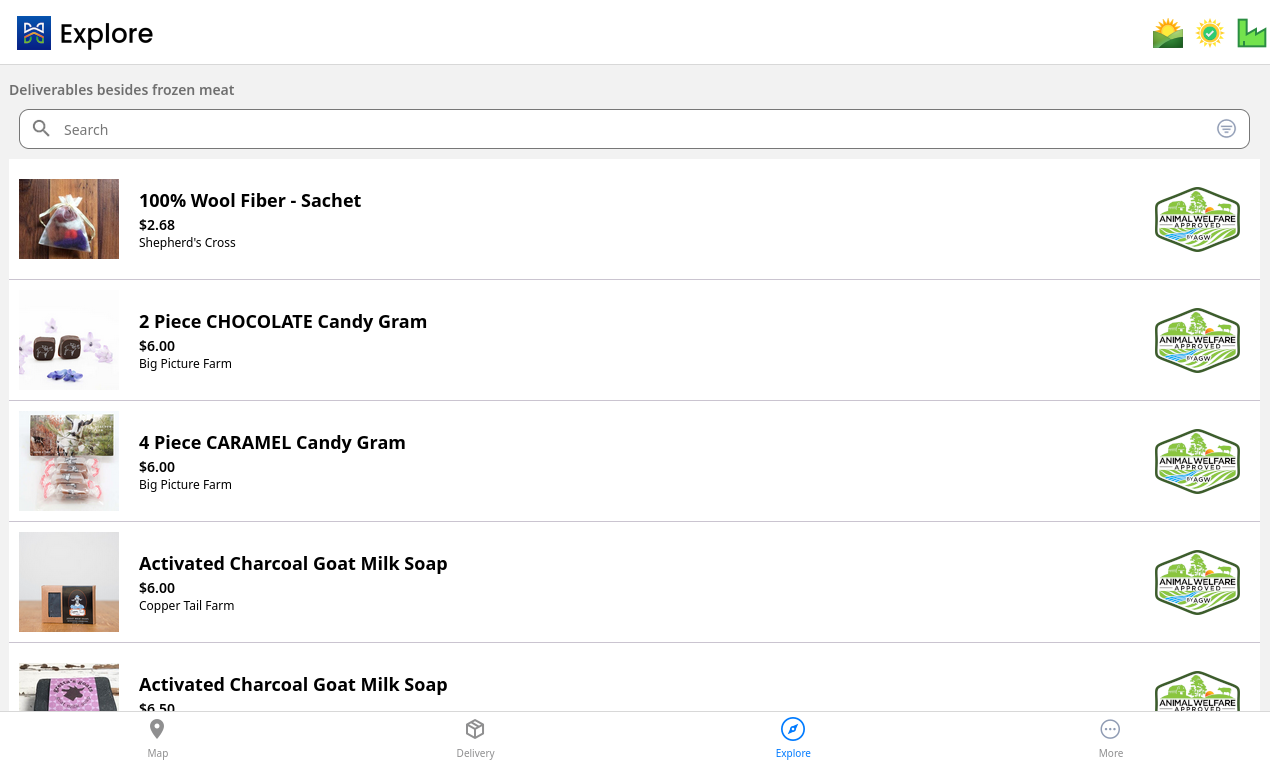The height and width of the screenshot is (760, 1270).
Task: Open the 100% Wool Fiber - Sachet thumbnail
Action: coord(69,219)
